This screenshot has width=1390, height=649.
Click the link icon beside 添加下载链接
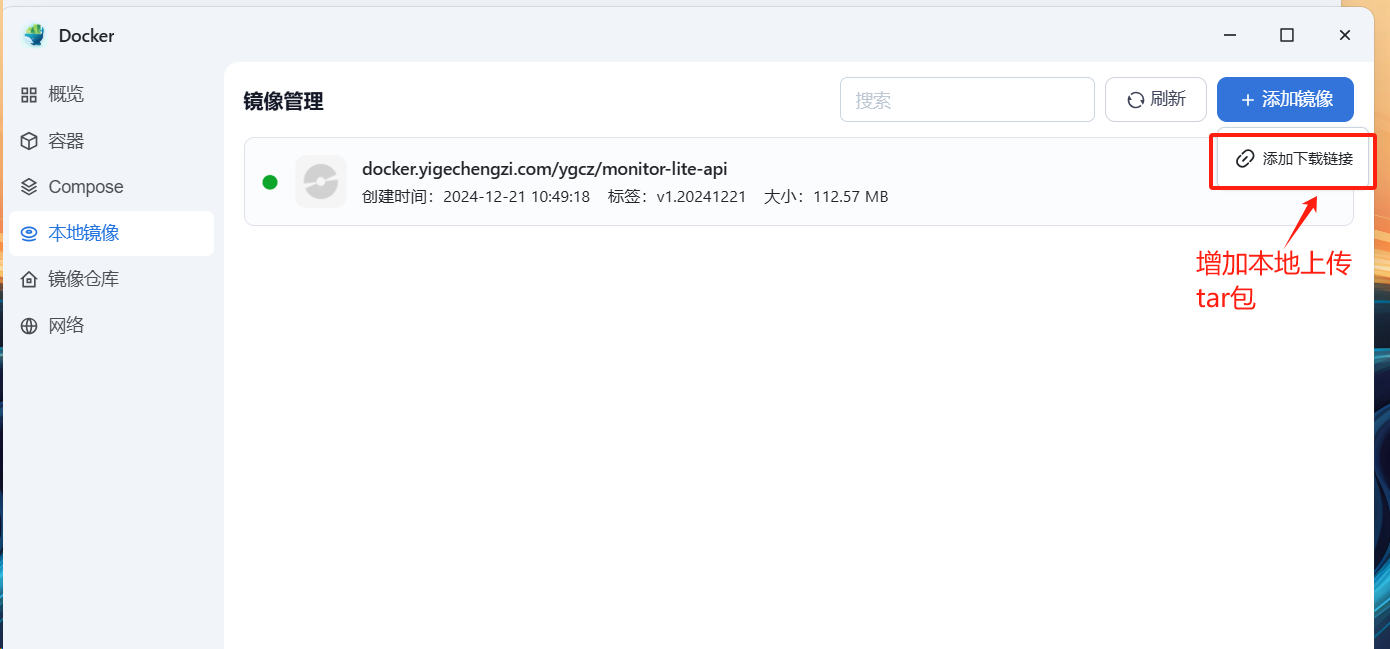[x=1245, y=158]
